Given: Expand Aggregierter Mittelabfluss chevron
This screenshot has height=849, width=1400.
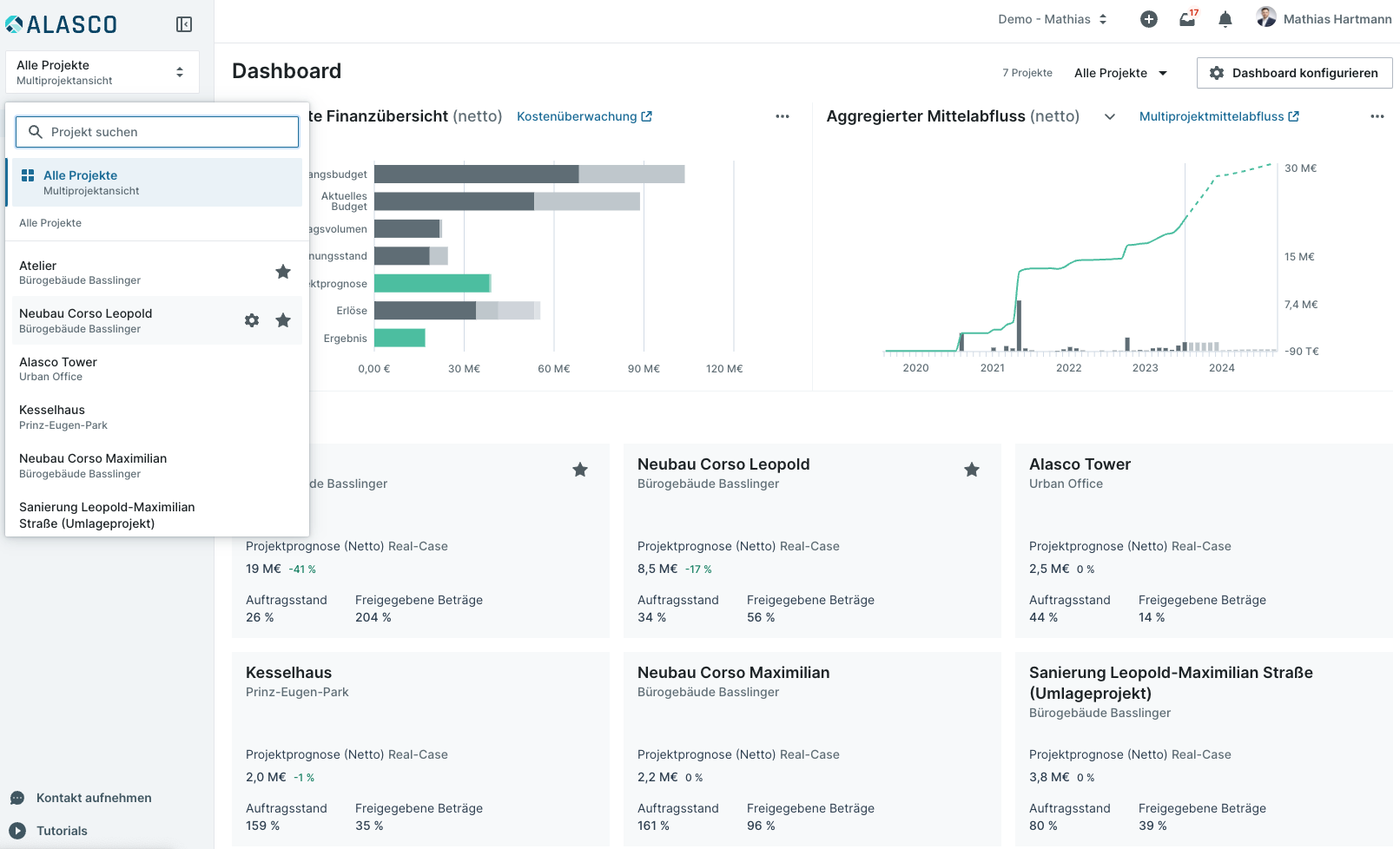Looking at the screenshot, I should pyautogui.click(x=1110, y=116).
